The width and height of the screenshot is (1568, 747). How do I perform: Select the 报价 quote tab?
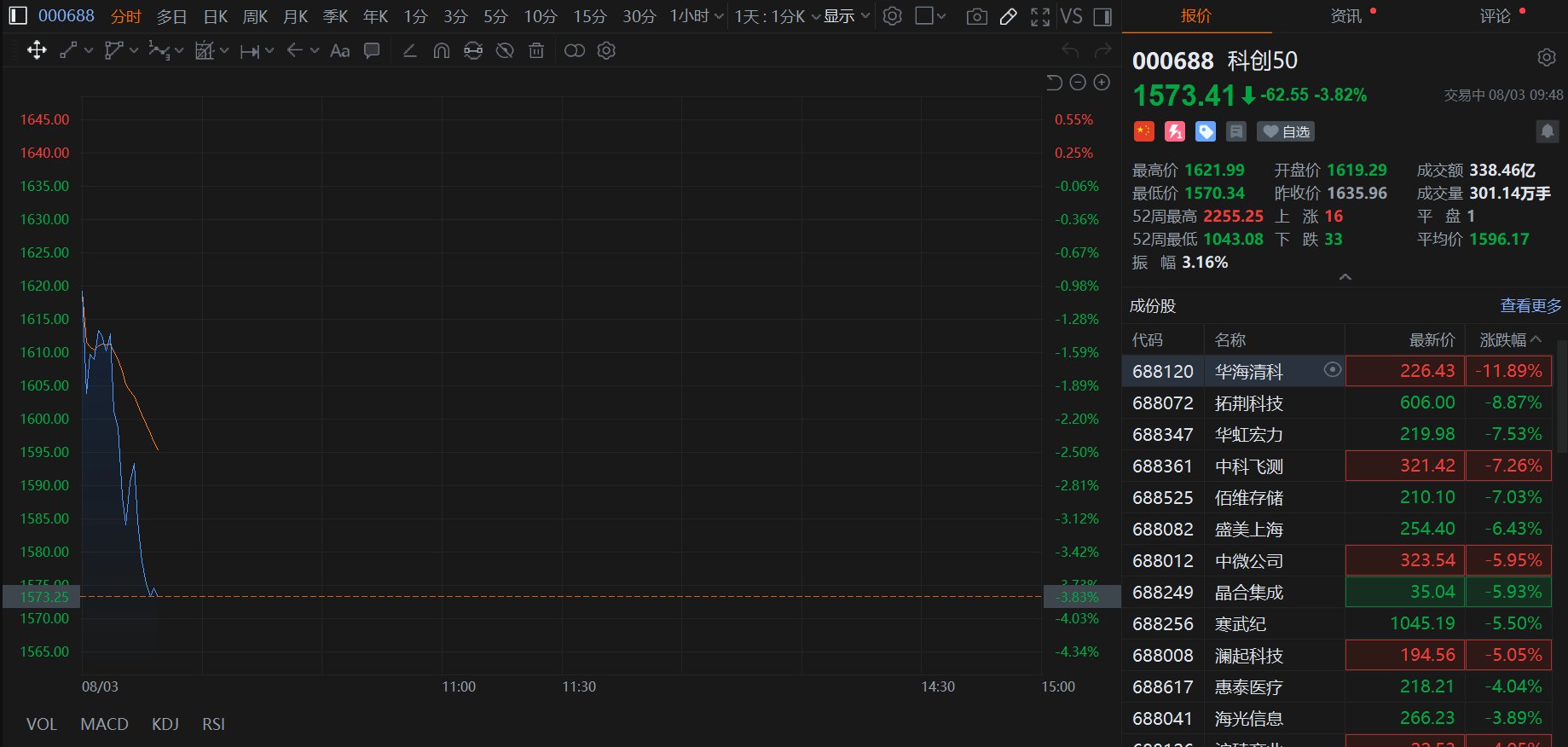1196,16
